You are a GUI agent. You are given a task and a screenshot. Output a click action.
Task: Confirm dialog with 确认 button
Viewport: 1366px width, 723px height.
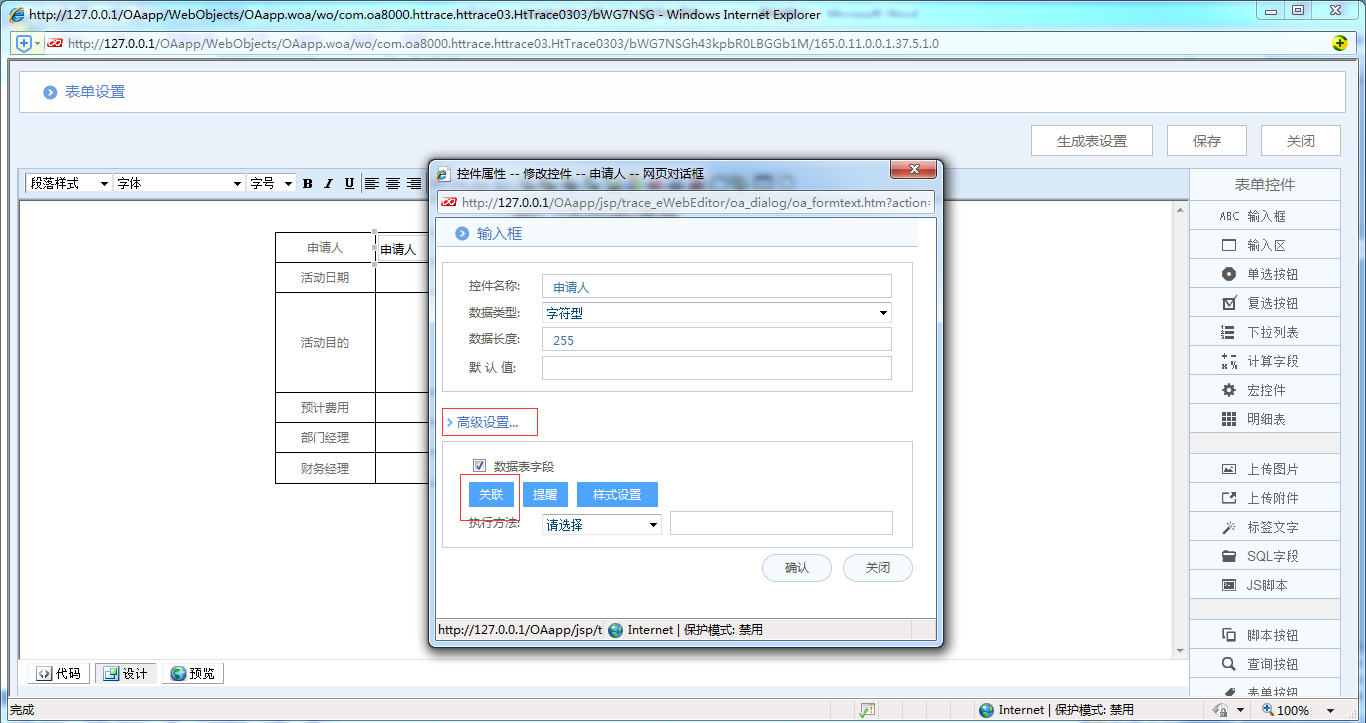coord(797,568)
